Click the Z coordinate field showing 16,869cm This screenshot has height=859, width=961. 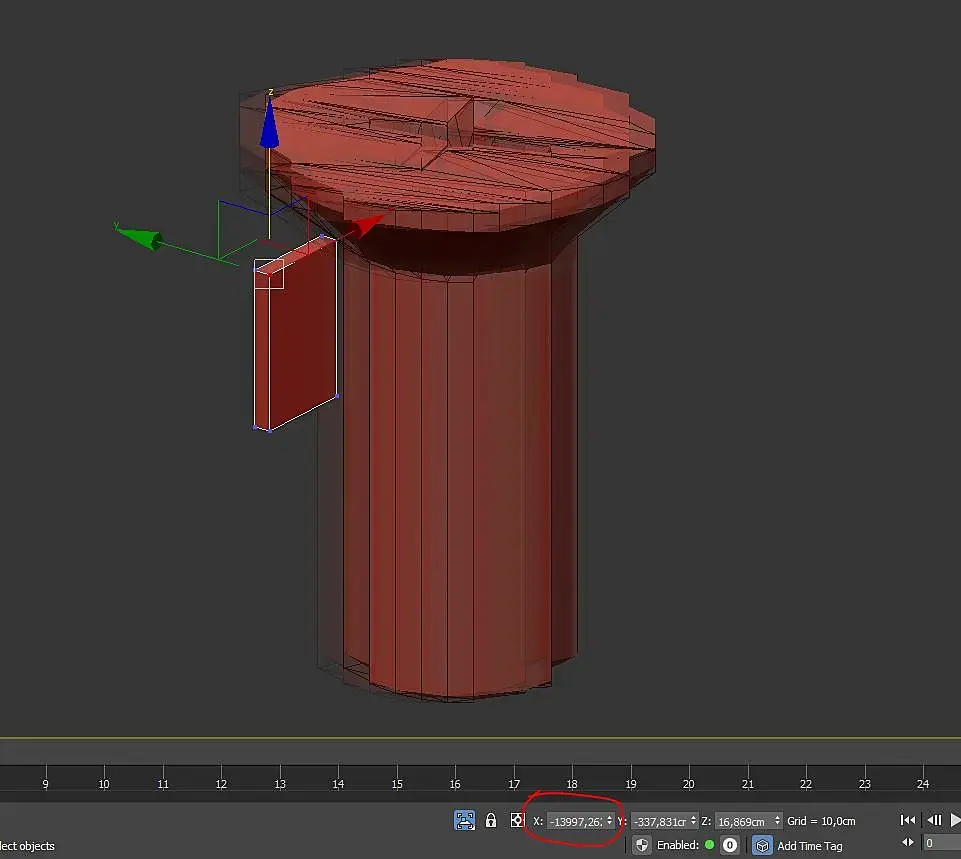click(x=742, y=821)
